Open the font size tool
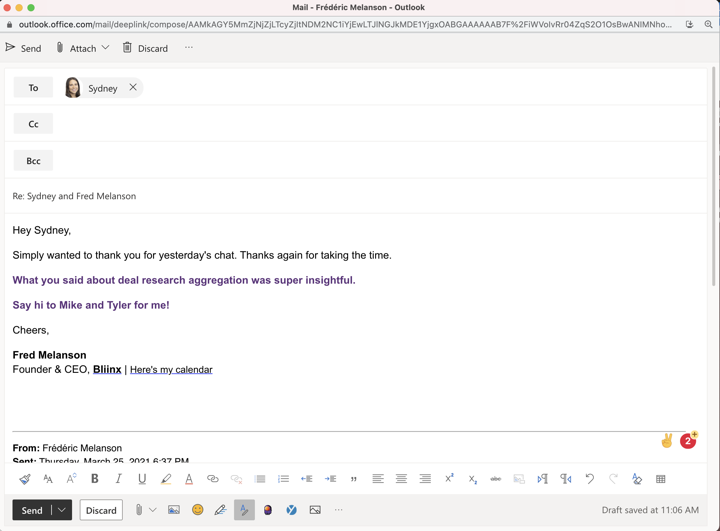 (x=48, y=479)
